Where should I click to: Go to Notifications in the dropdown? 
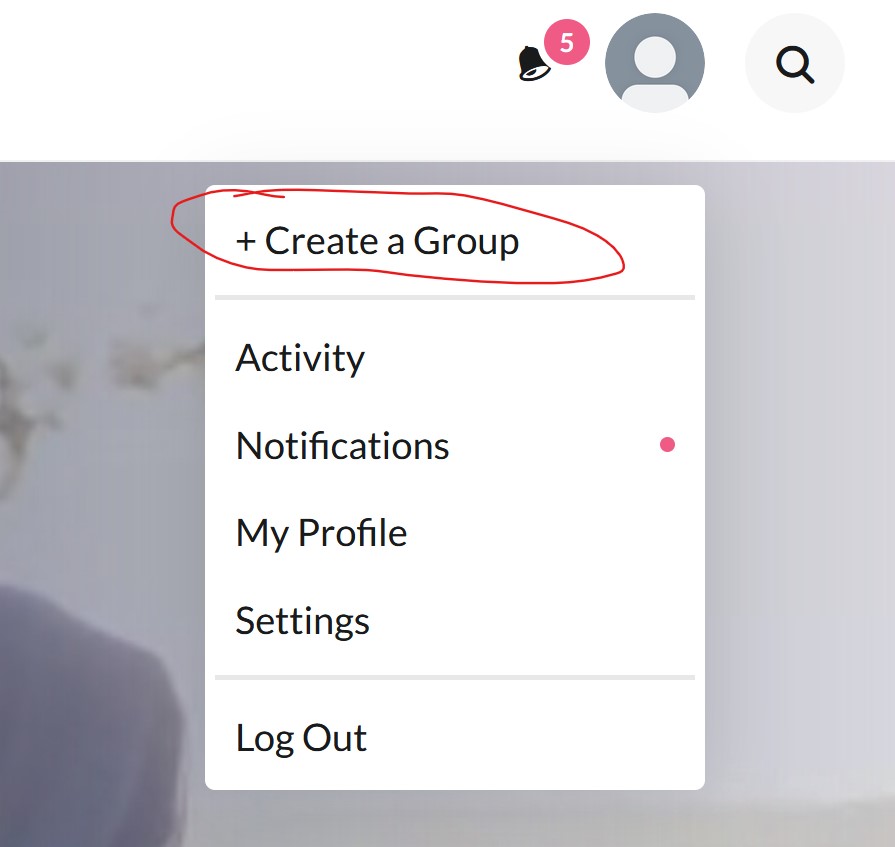pyautogui.click(x=455, y=446)
